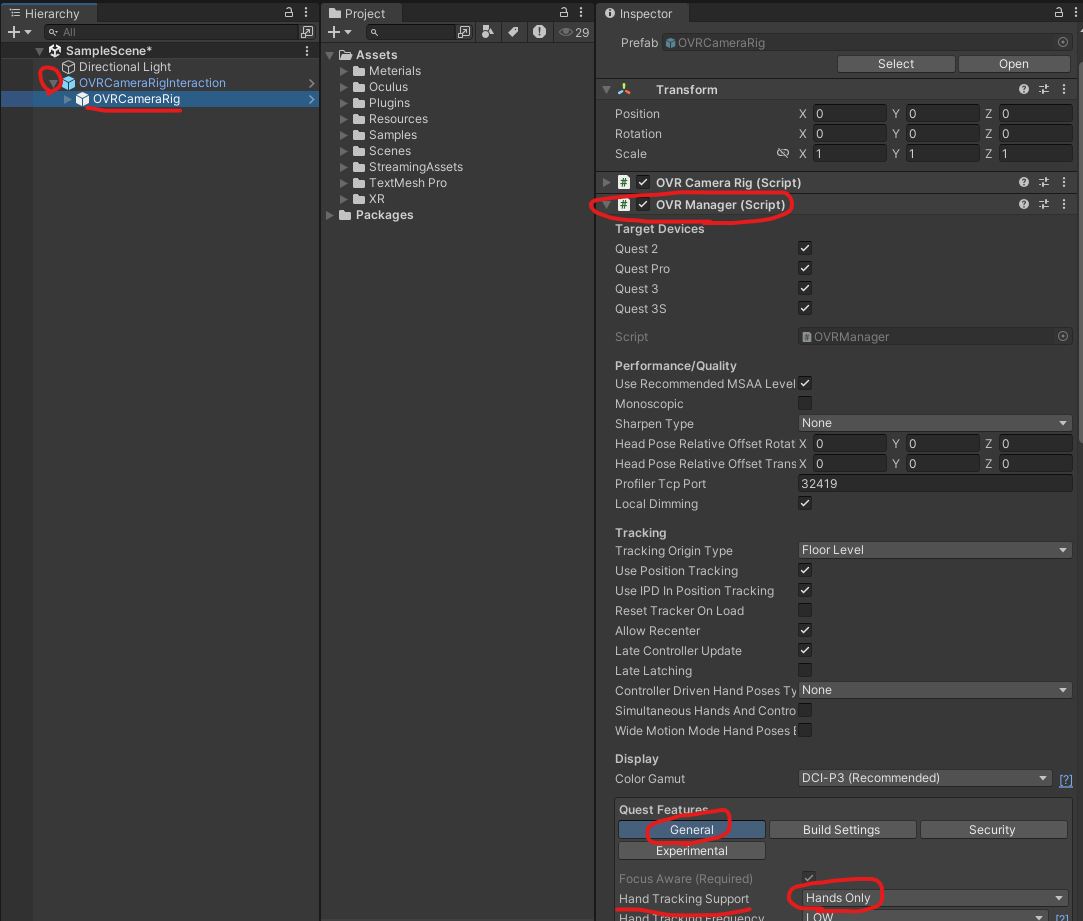
Task: Click Project search in-window toggle icon
Action: pyautogui.click(x=464, y=32)
